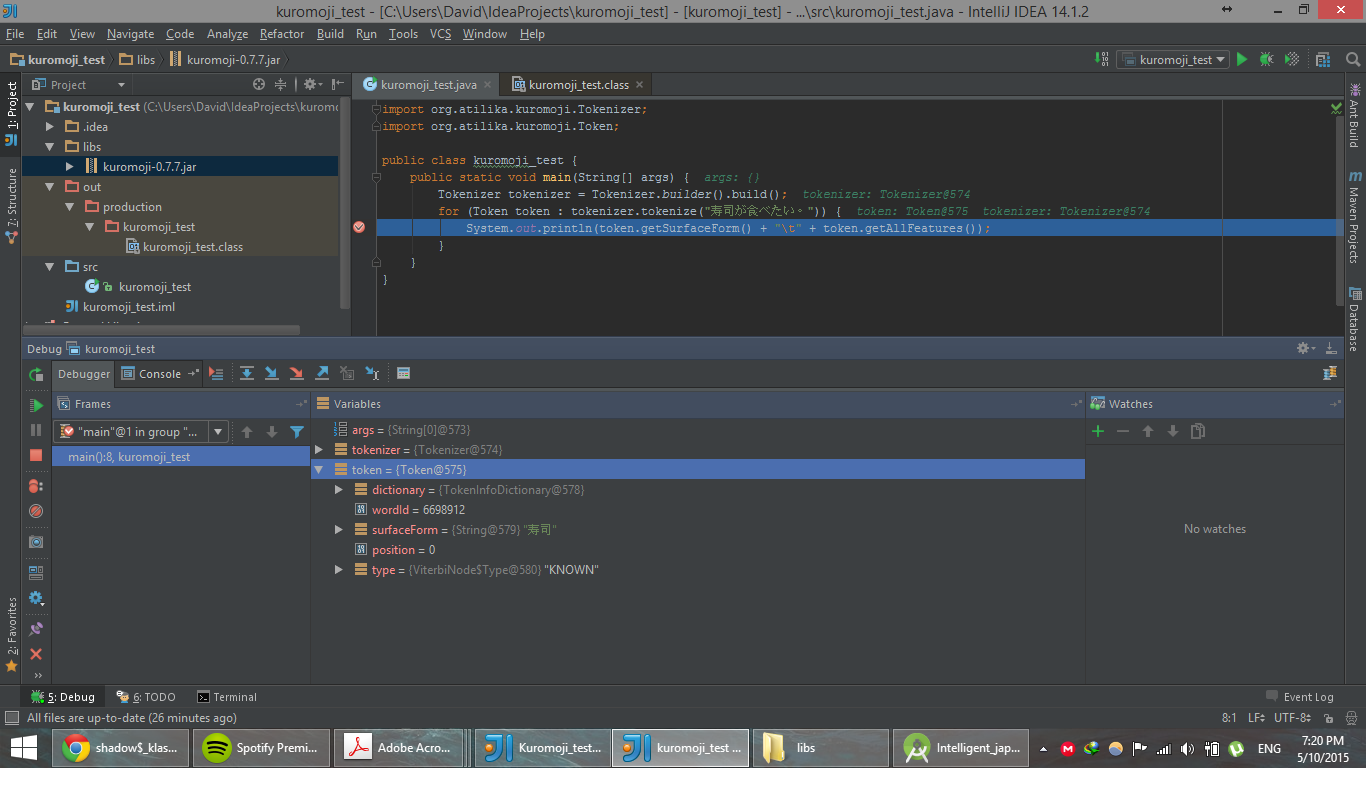Toggle Mute Breakpoints in debug sidebar
Viewport: 1366px width, 810px height.
click(x=36, y=511)
